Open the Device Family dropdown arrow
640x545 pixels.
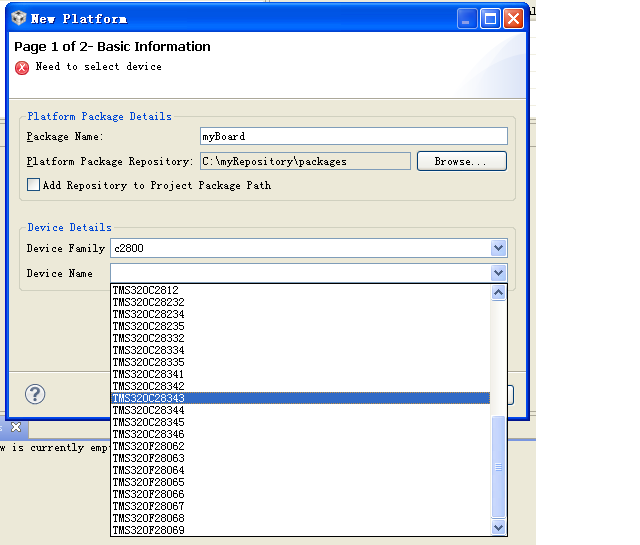click(498, 248)
